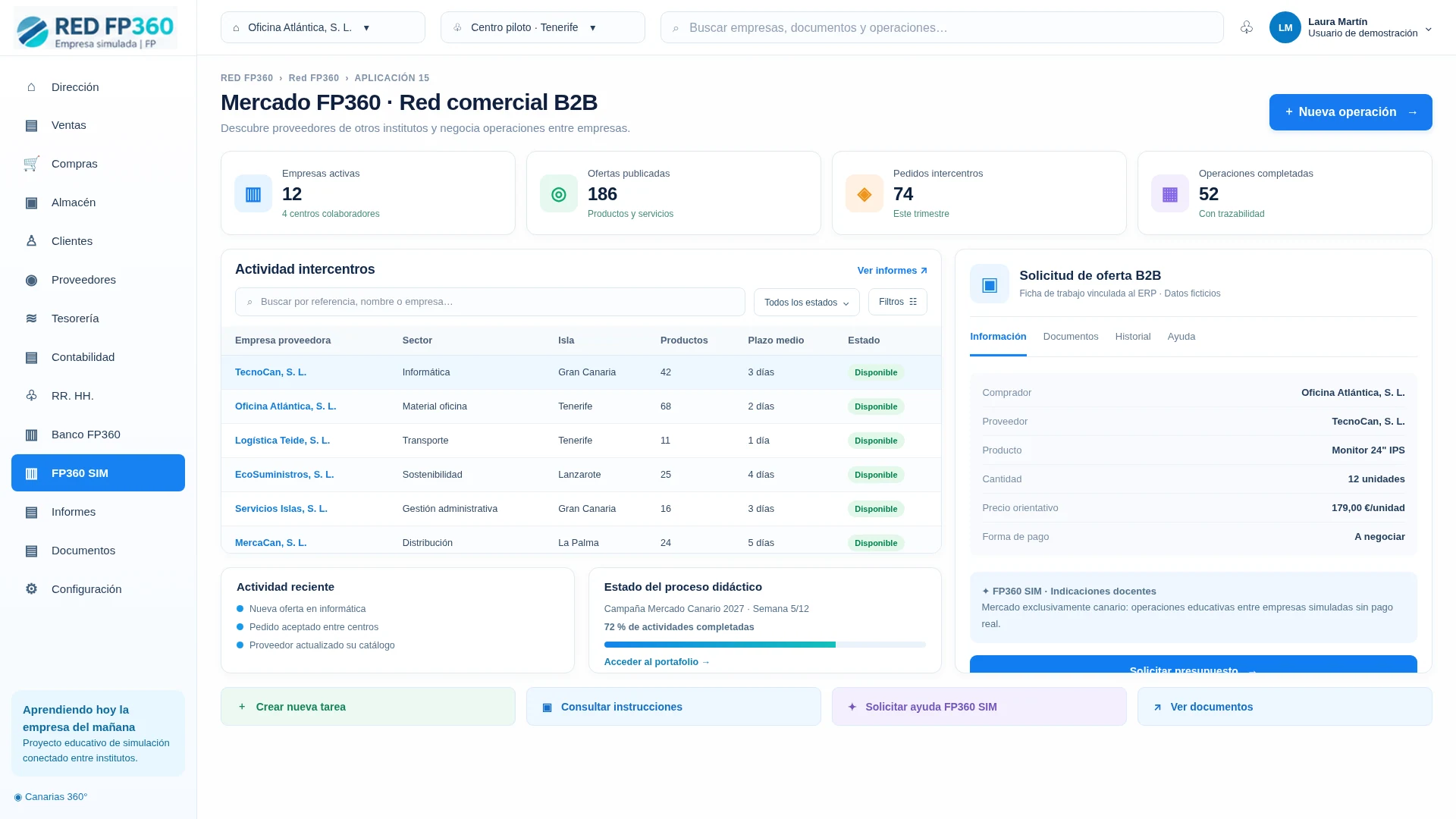1456x819 pixels.
Task: Expand the Todos los estados filter
Action: click(x=807, y=302)
